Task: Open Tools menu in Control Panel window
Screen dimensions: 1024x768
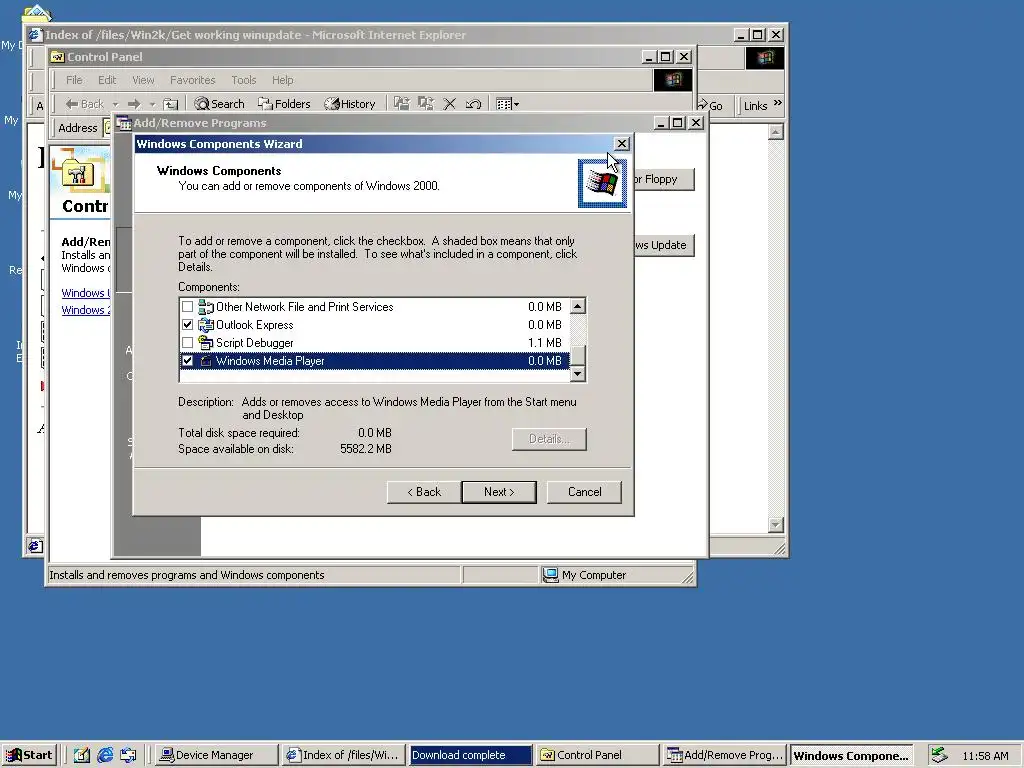Action: tap(244, 80)
